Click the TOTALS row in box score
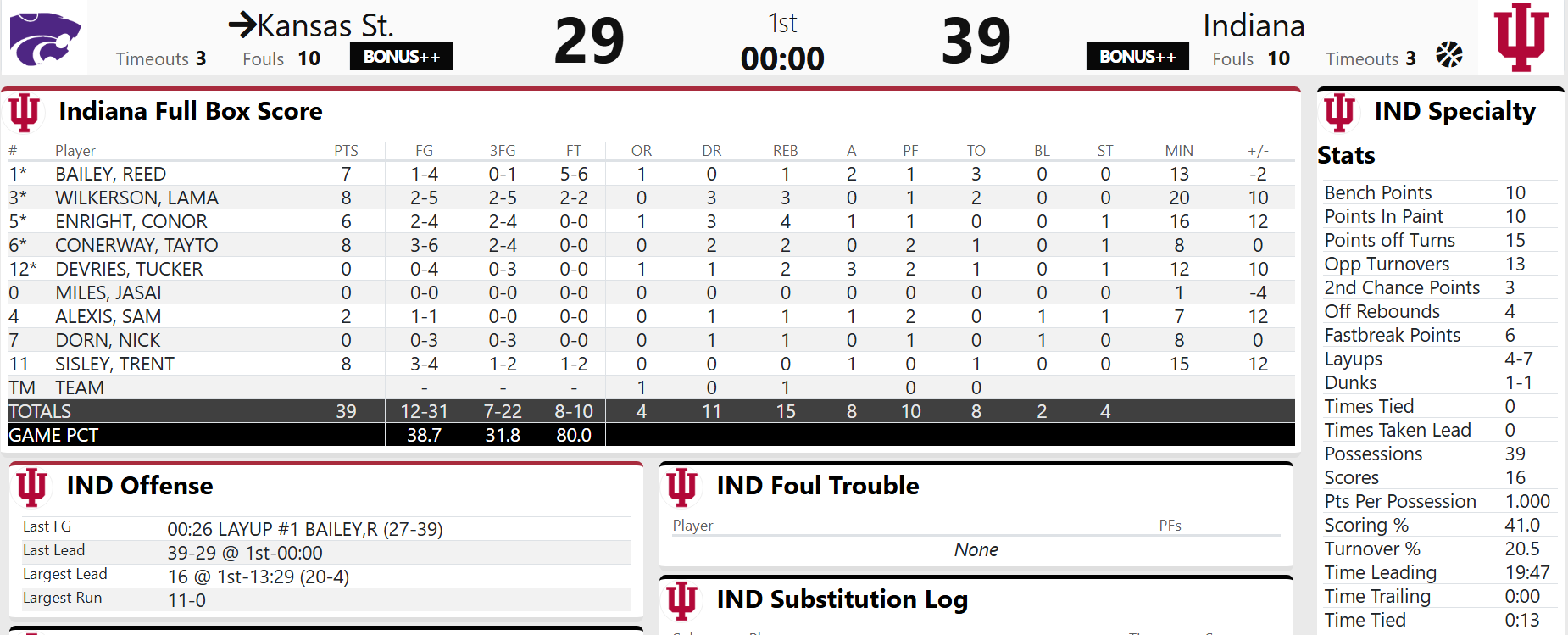The width and height of the screenshot is (1568, 635). pyautogui.click(x=40, y=411)
